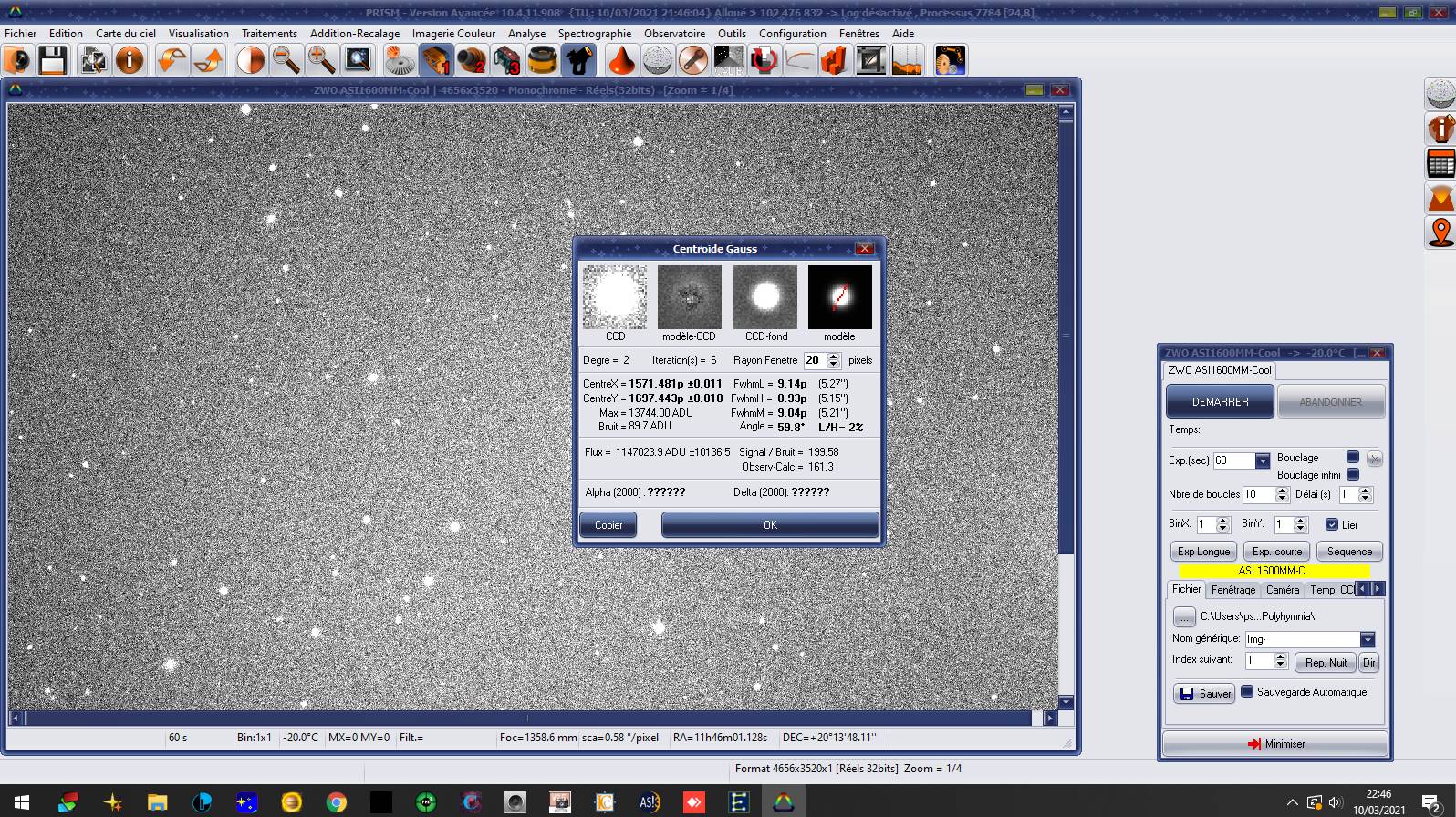Image resolution: width=1456 pixels, height=817 pixels.
Task: Click the gear wheel icon in toolbar
Action: tap(400, 60)
